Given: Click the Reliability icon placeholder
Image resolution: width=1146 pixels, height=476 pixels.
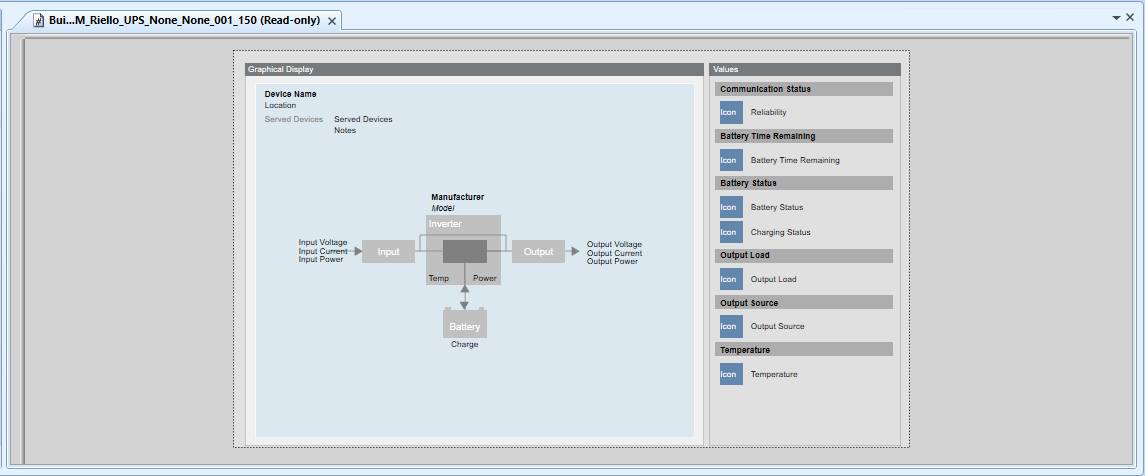Looking at the screenshot, I should coord(731,113).
